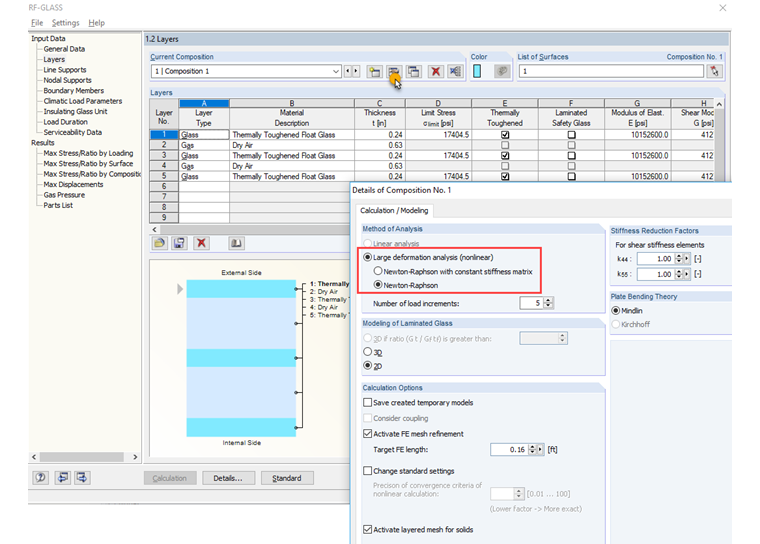
Task: Select Layer Type cell Glass in row 1
Action: click(x=204, y=135)
